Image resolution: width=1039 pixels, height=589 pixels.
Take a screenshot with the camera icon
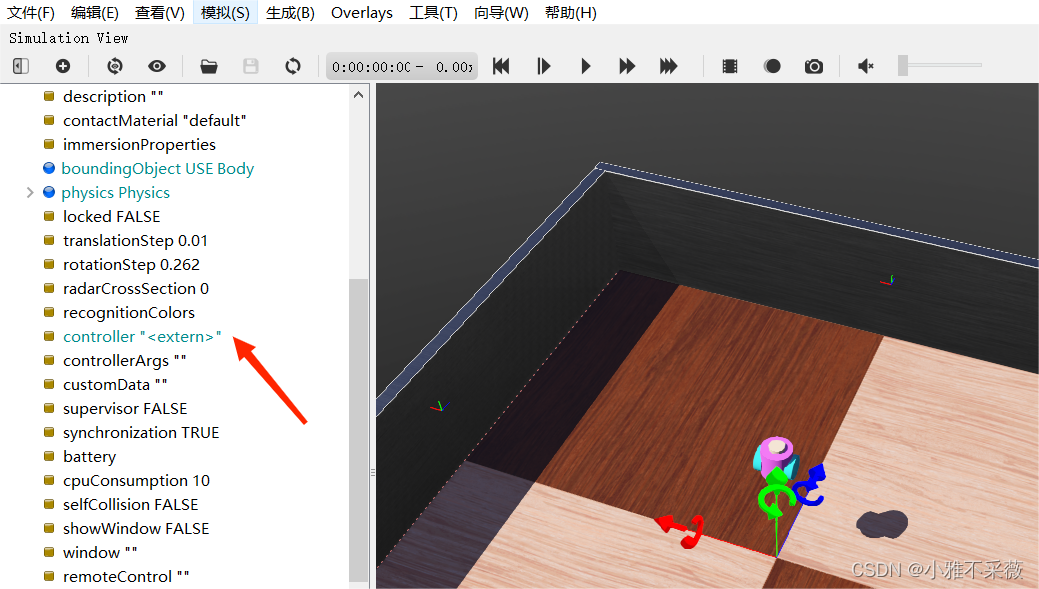pos(814,66)
